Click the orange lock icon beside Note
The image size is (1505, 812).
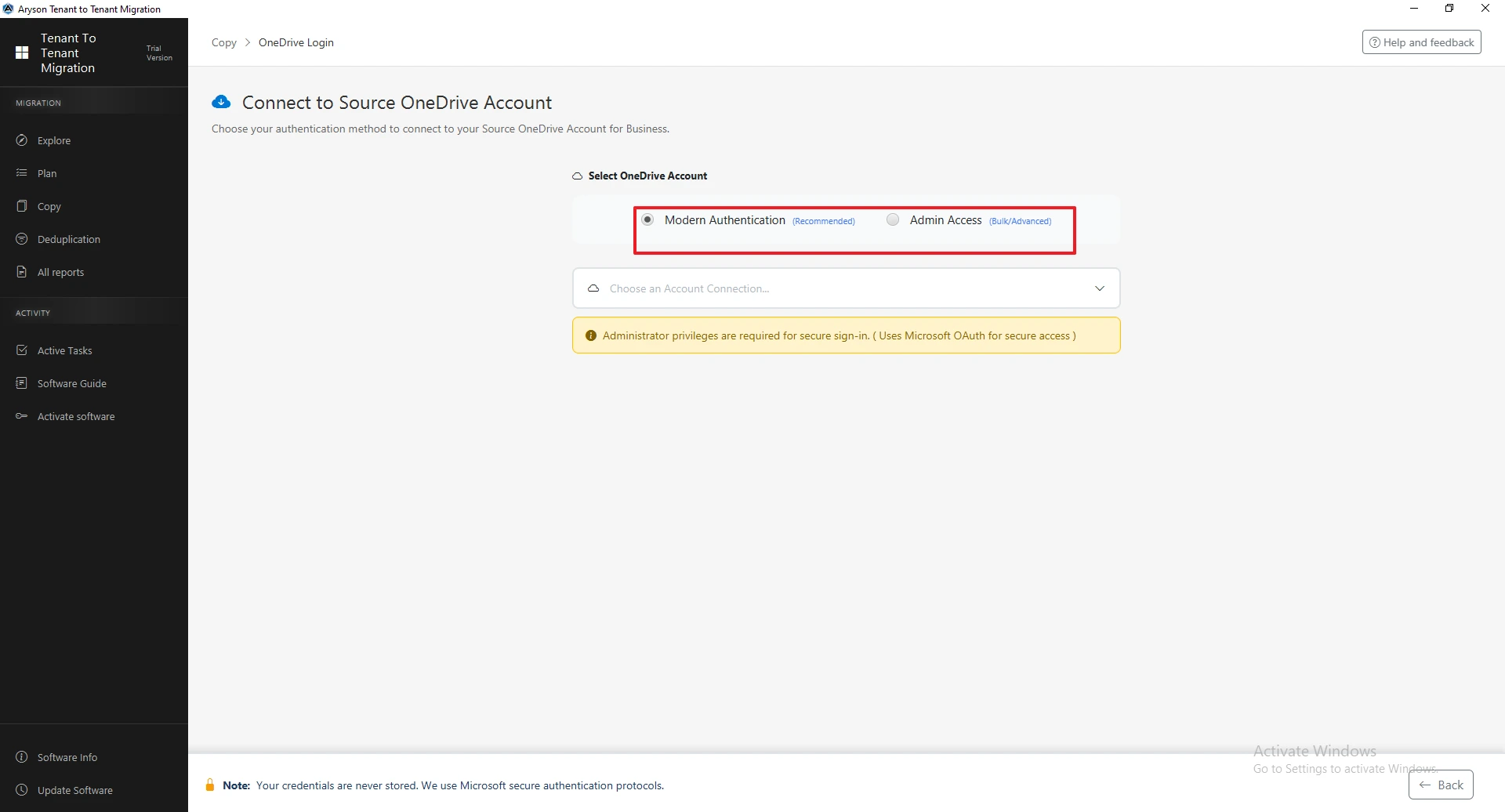pos(209,785)
